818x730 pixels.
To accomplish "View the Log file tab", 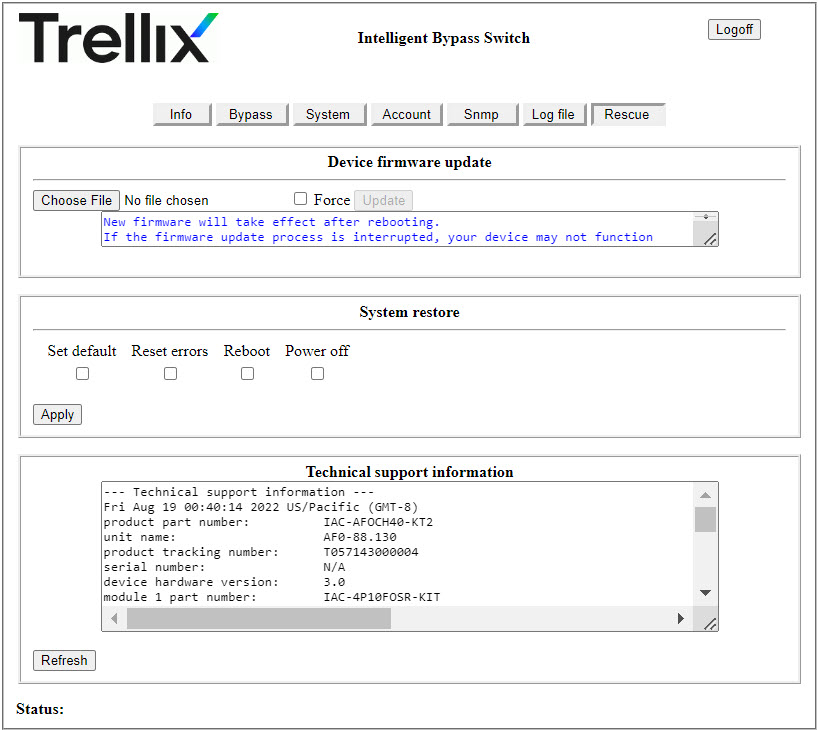I will click(x=554, y=114).
